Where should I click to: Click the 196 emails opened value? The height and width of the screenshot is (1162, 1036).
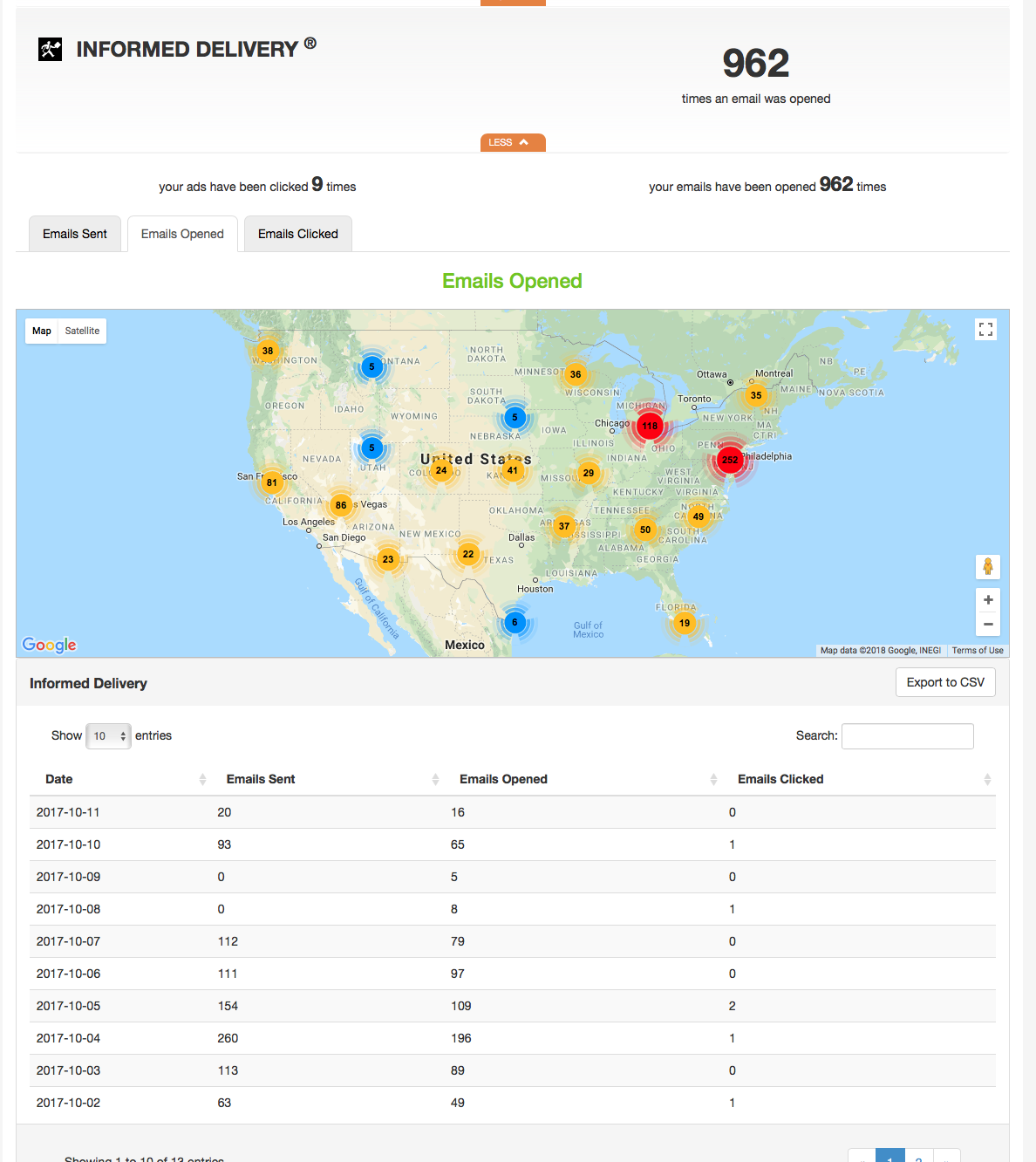(x=461, y=1038)
